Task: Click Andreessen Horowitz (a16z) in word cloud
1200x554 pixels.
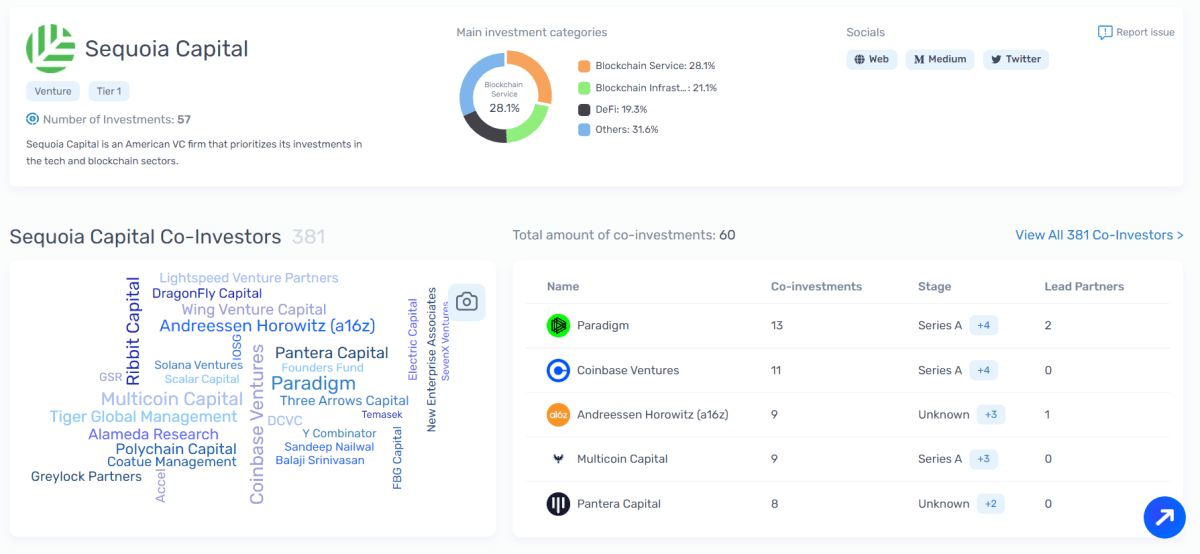Action: [267, 326]
